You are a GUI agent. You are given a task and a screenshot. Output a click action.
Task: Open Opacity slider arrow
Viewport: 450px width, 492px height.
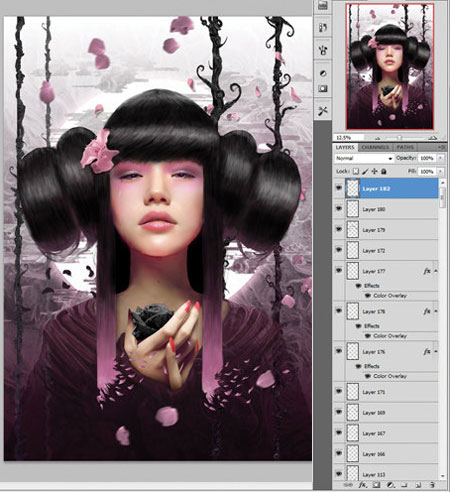[x=441, y=158]
